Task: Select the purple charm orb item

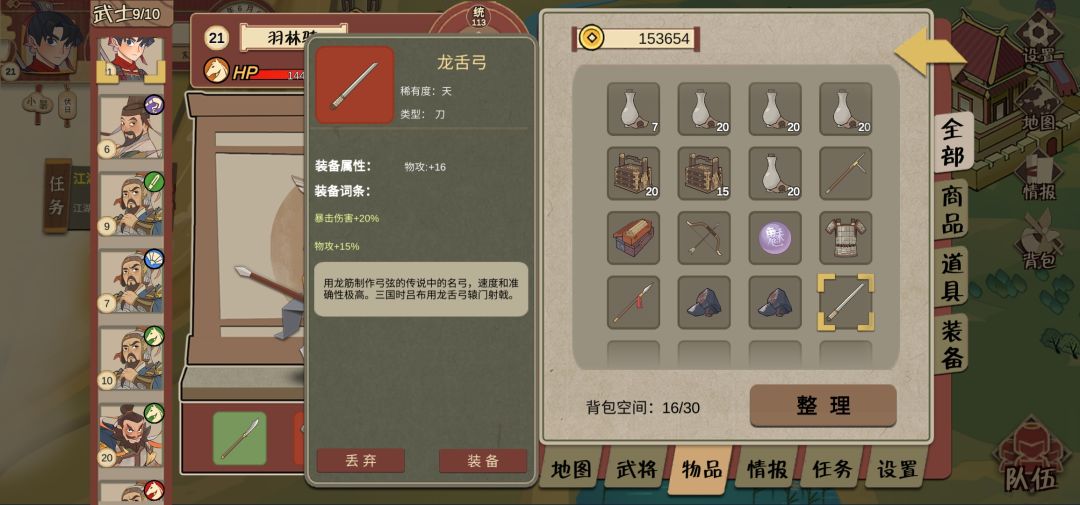Action: [775, 238]
